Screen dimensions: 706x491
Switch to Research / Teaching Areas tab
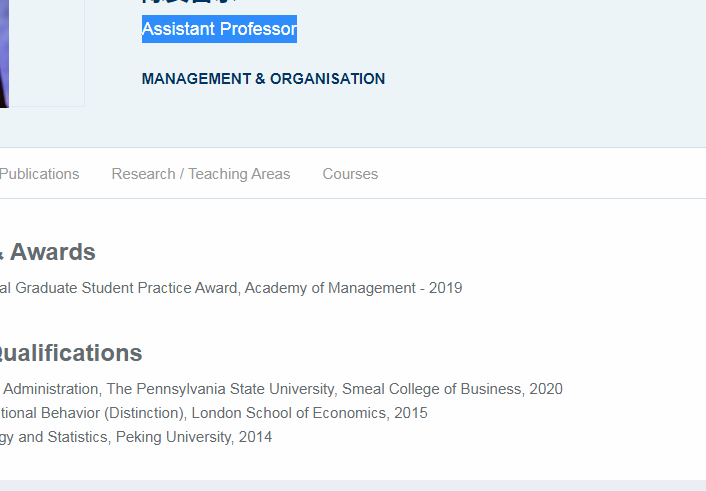click(x=200, y=174)
